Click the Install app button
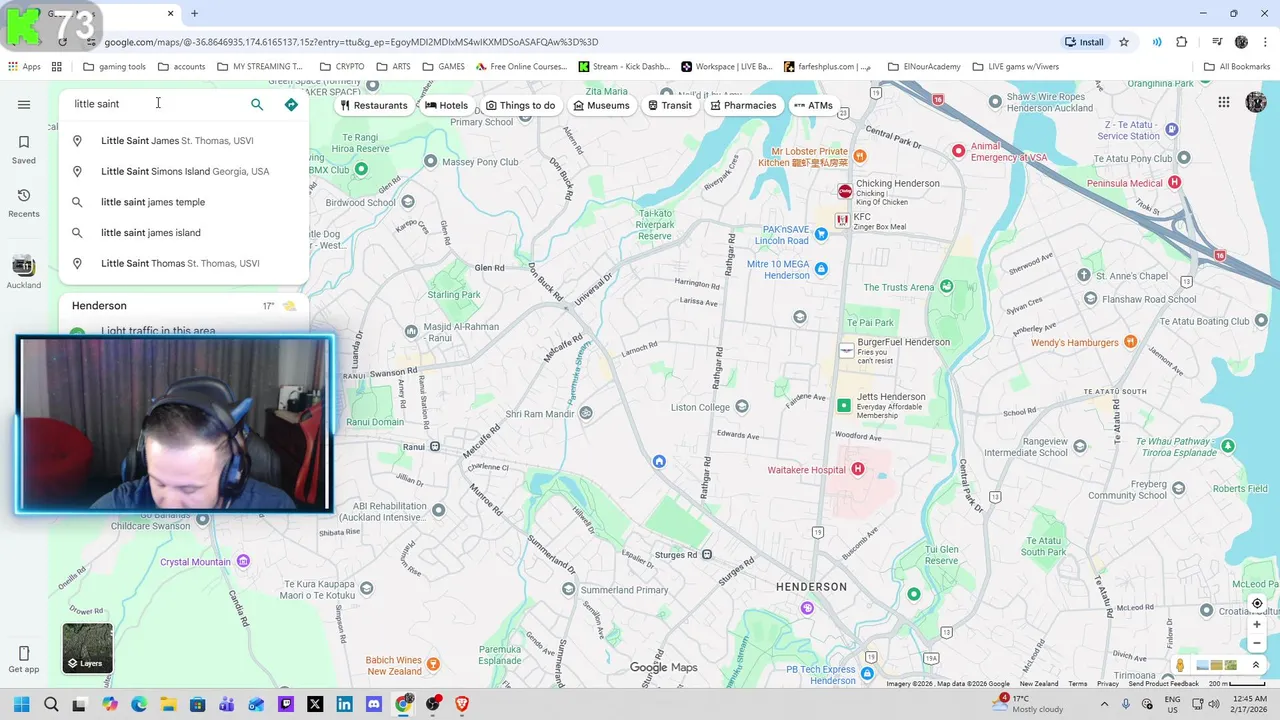Image resolution: width=1280 pixels, height=720 pixels. (1084, 42)
